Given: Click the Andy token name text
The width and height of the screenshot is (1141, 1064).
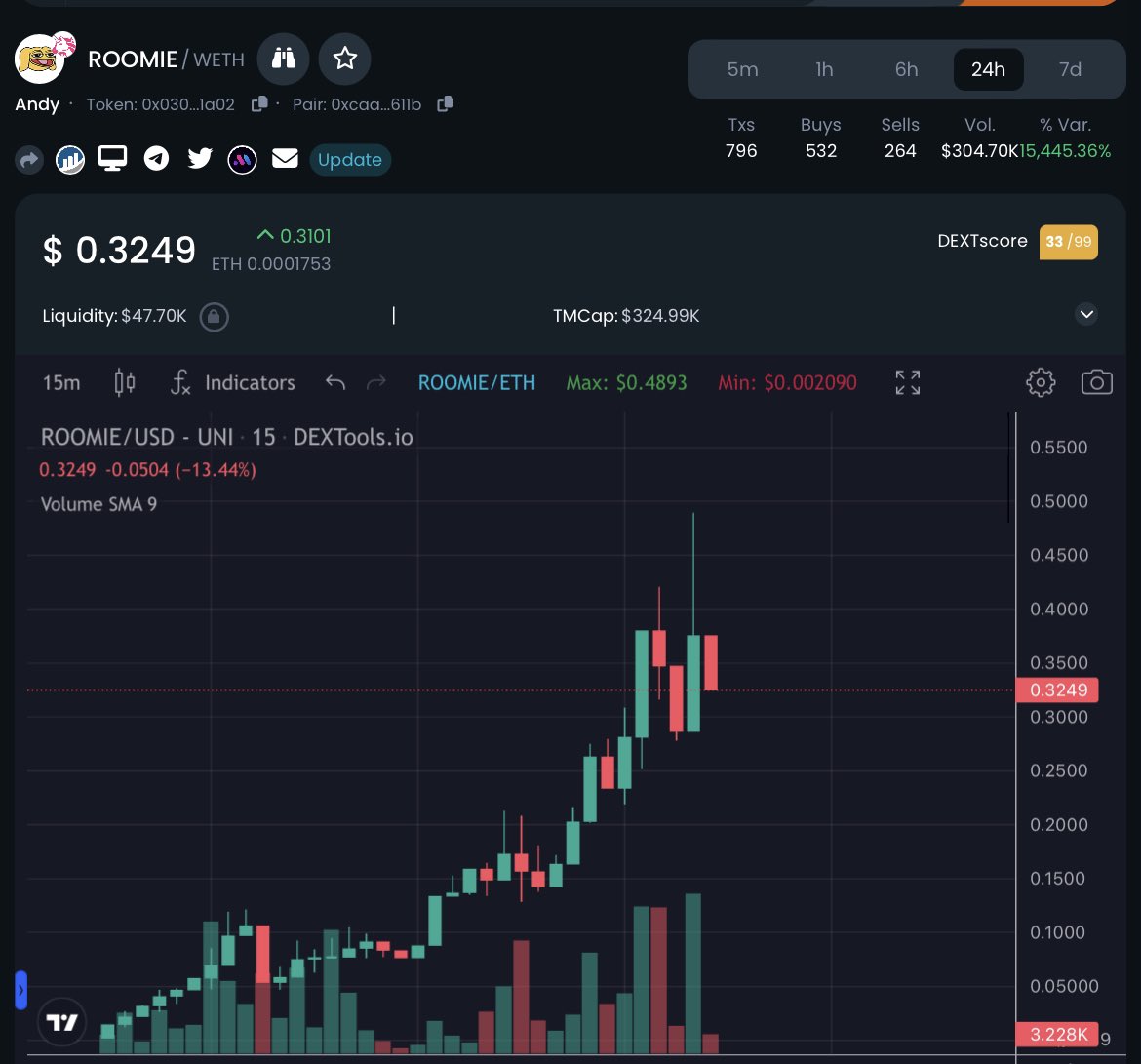Looking at the screenshot, I should (37, 104).
